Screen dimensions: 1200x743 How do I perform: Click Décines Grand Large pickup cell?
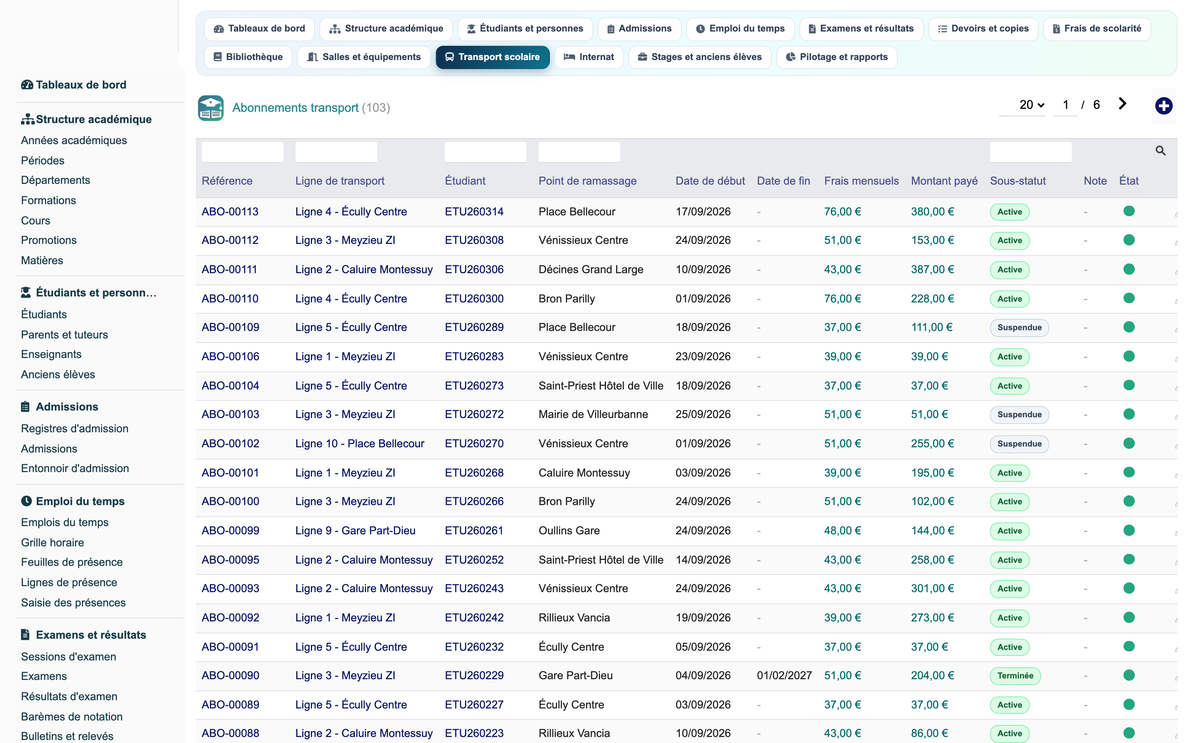[x=591, y=269]
